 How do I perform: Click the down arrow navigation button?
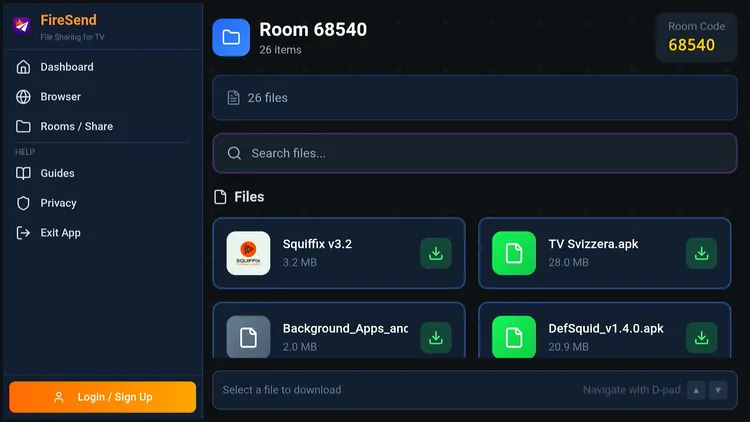click(718, 390)
